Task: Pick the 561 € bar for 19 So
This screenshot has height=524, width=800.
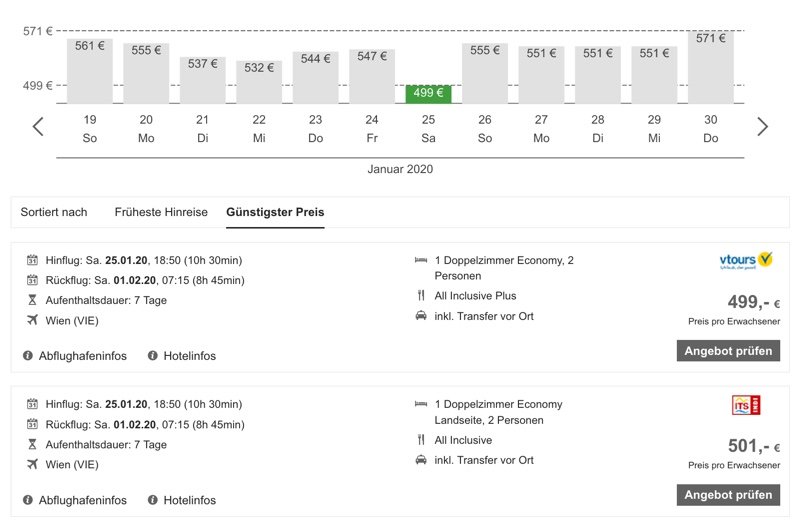Action: pos(90,71)
